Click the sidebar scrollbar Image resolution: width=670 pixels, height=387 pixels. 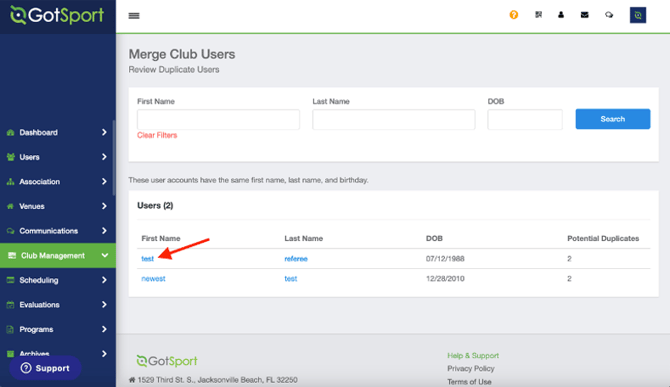[x=114, y=158]
